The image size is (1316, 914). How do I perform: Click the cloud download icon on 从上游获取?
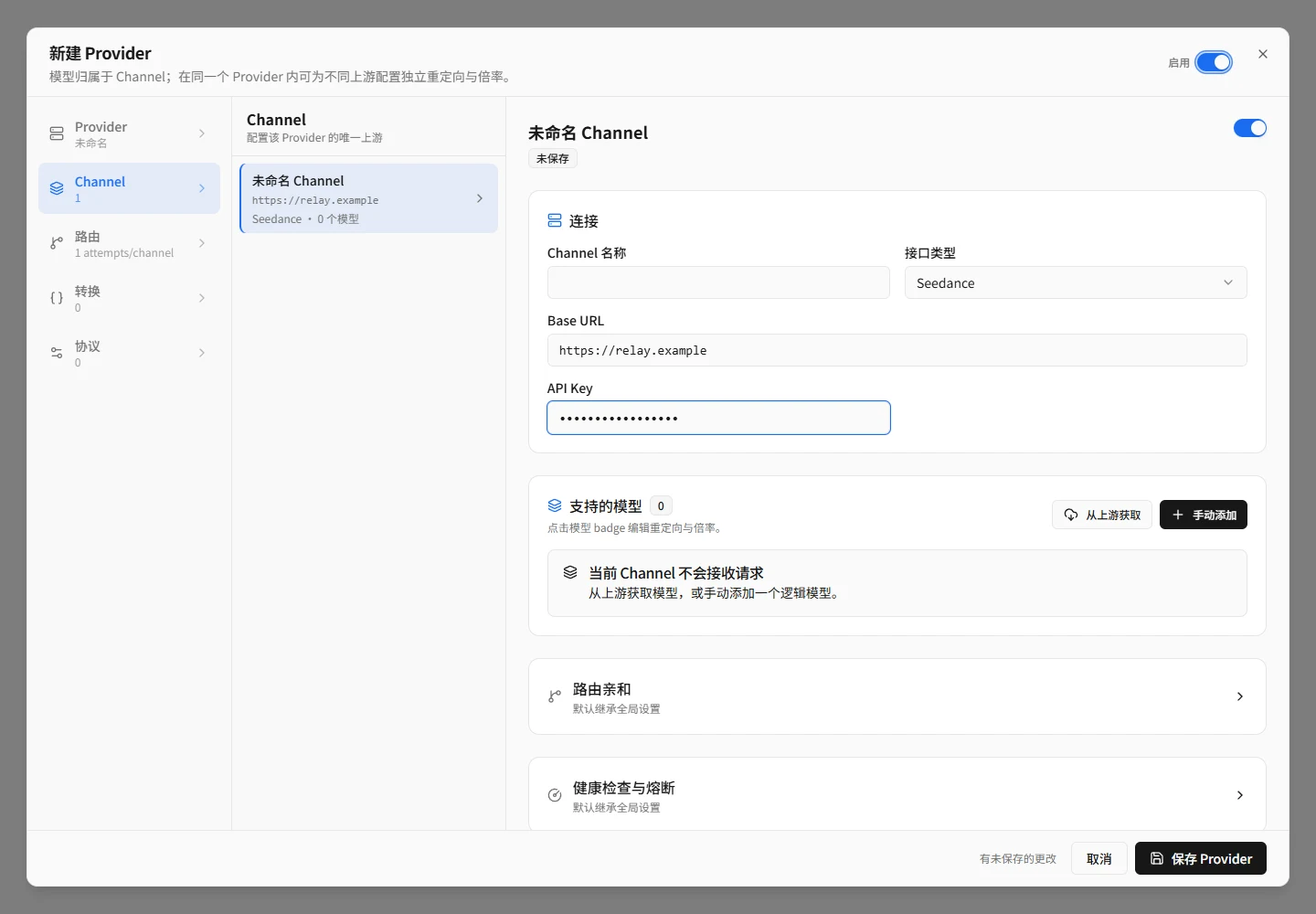1071,515
